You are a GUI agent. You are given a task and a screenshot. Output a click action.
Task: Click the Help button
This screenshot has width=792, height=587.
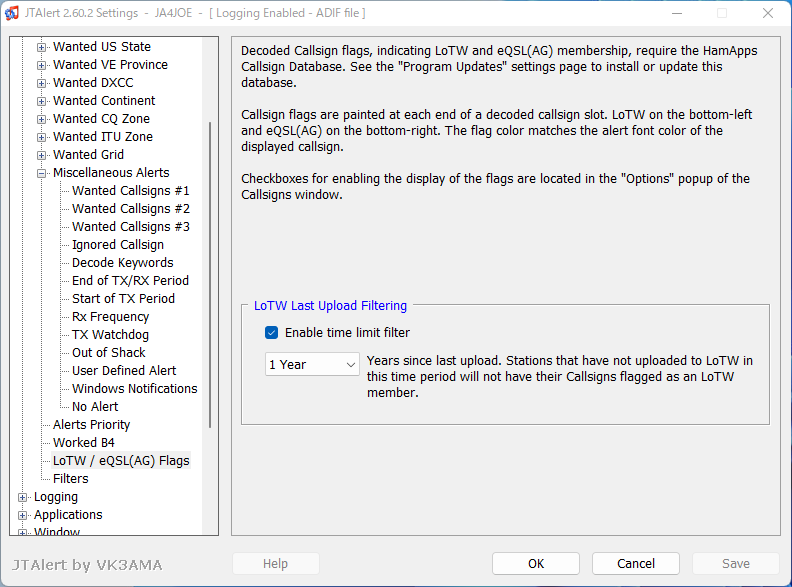[x=275, y=563]
